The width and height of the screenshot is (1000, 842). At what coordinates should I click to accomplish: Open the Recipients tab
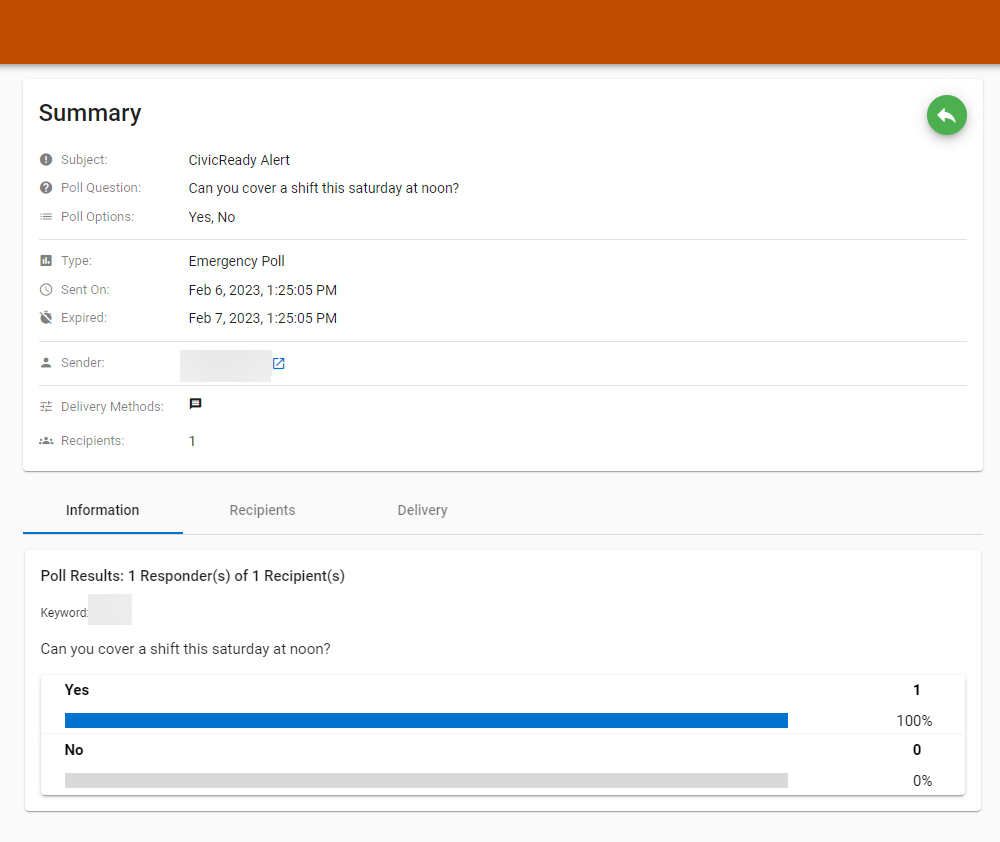point(262,510)
